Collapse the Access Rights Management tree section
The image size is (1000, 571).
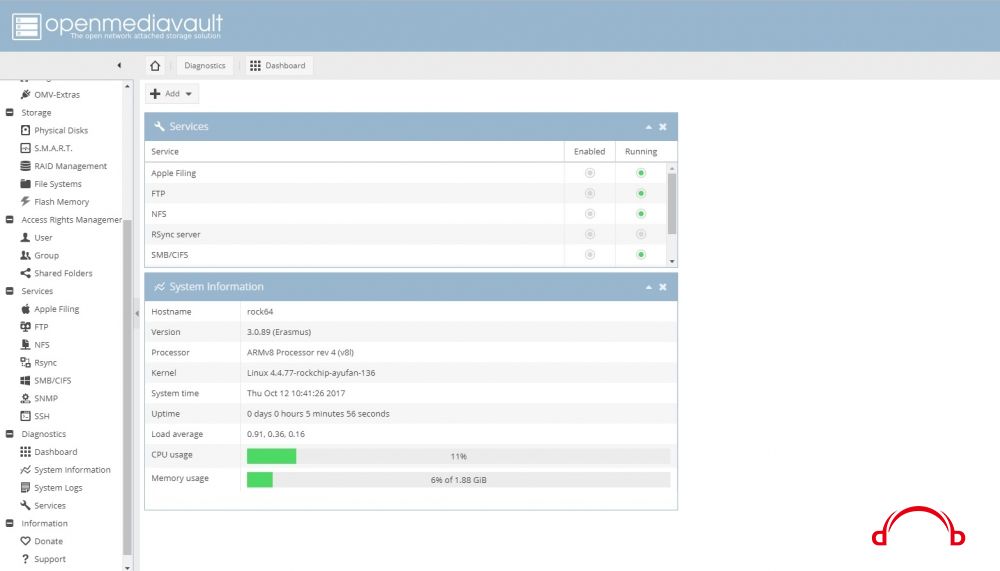[10, 219]
